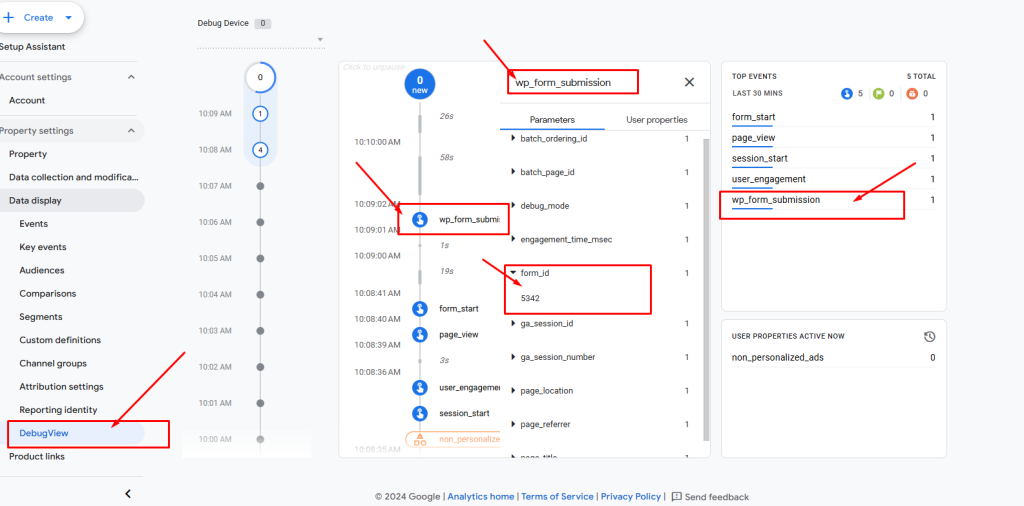This screenshot has height=506, width=1024.
Task: Collapse the Property settings section
Action: (x=131, y=131)
